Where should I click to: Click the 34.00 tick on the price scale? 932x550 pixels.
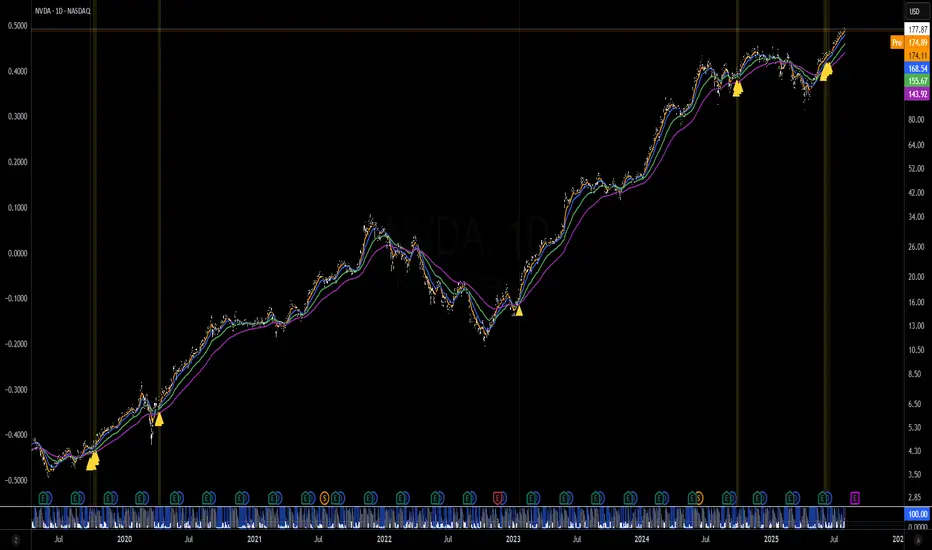click(x=916, y=217)
